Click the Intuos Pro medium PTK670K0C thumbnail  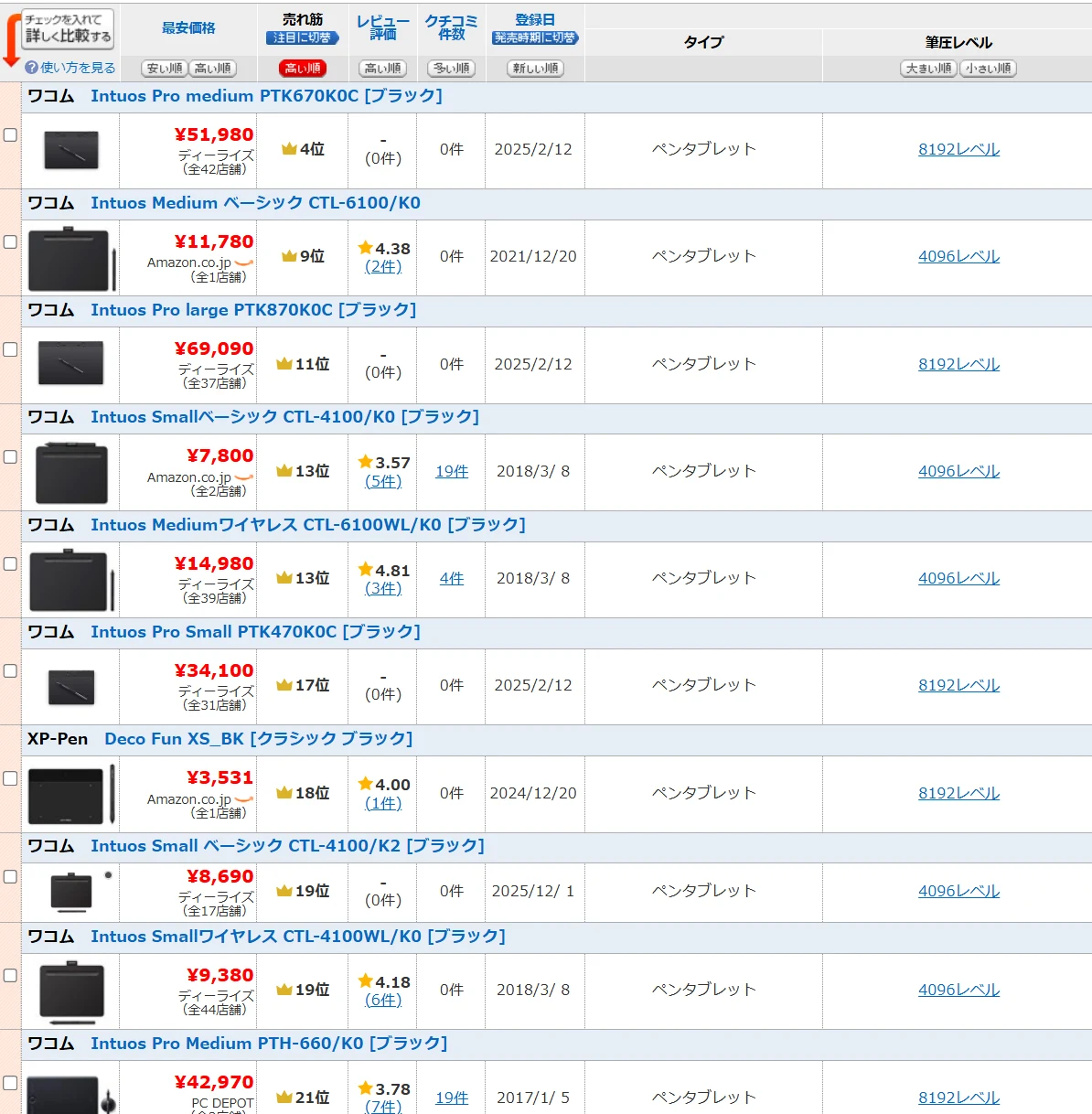pyautogui.click(x=71, y=151)
